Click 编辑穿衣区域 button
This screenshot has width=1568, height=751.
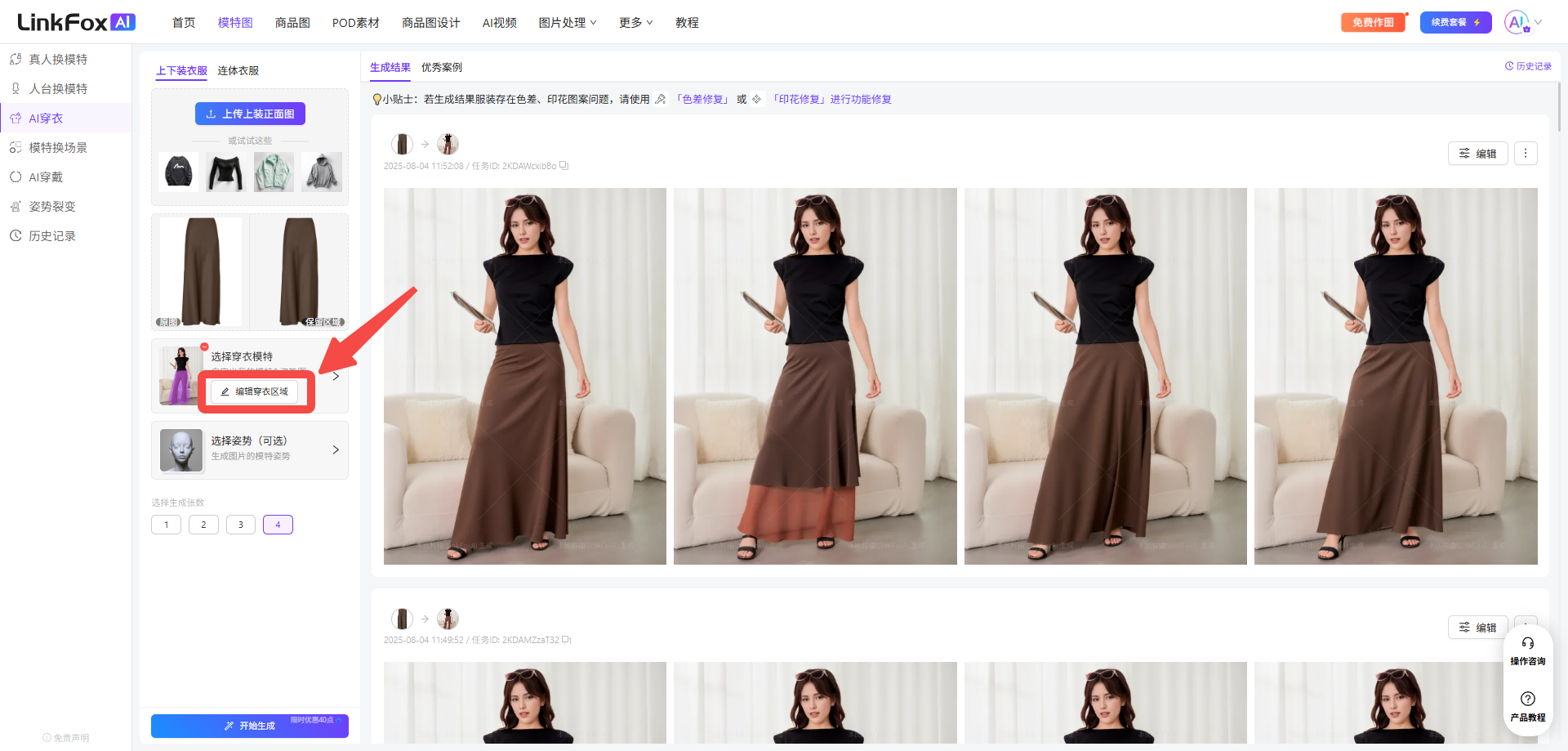tap(255, 391)
